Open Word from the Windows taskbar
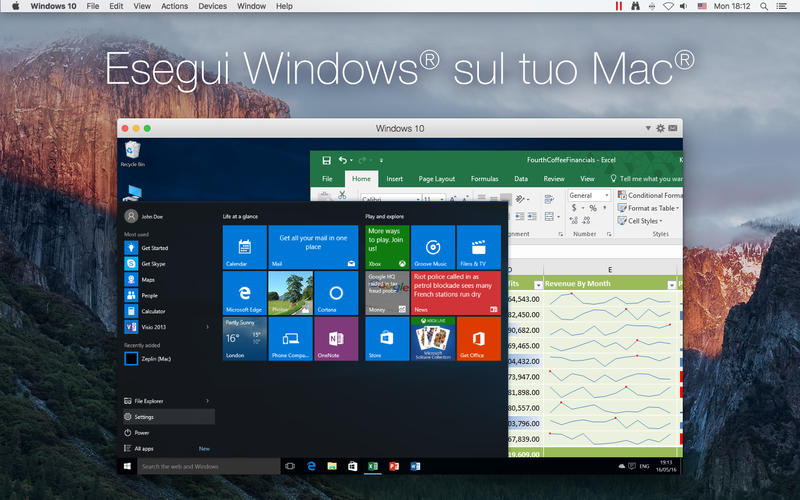Screen dimensions: 800x500 [415, 466]
